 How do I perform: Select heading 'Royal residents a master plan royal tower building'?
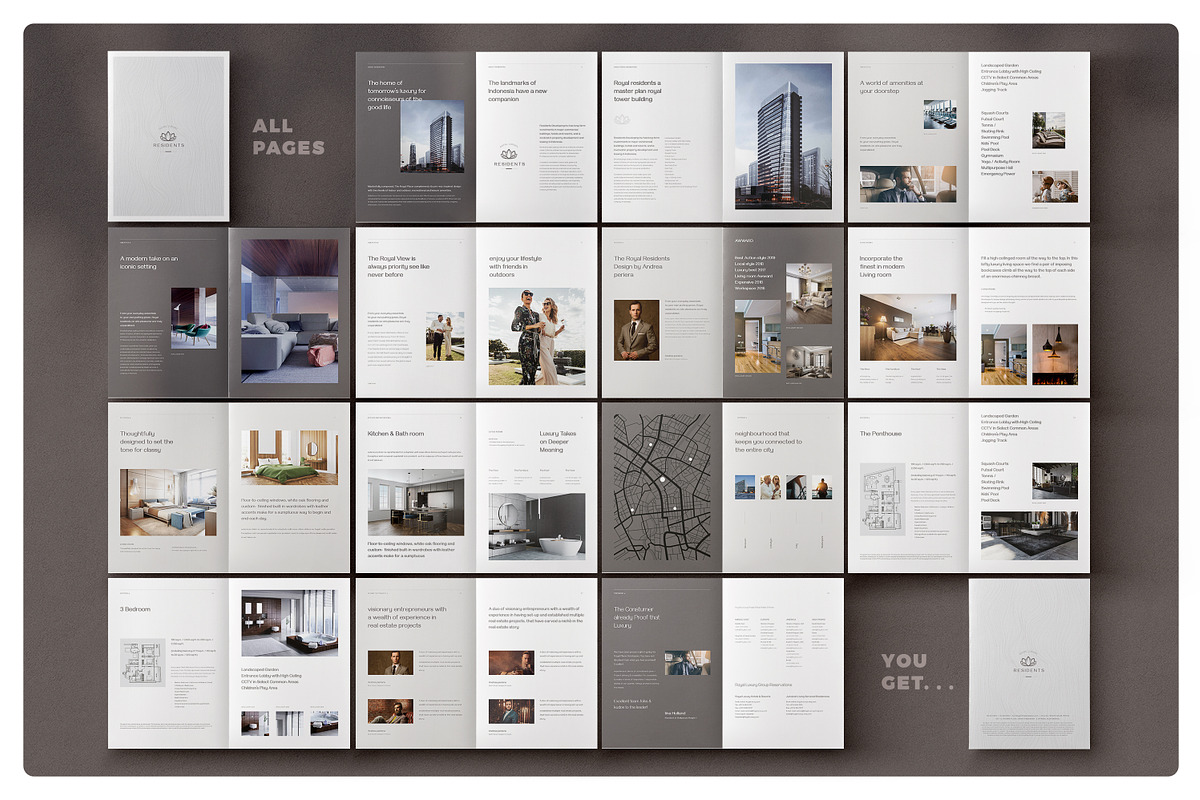coord(637,91)
